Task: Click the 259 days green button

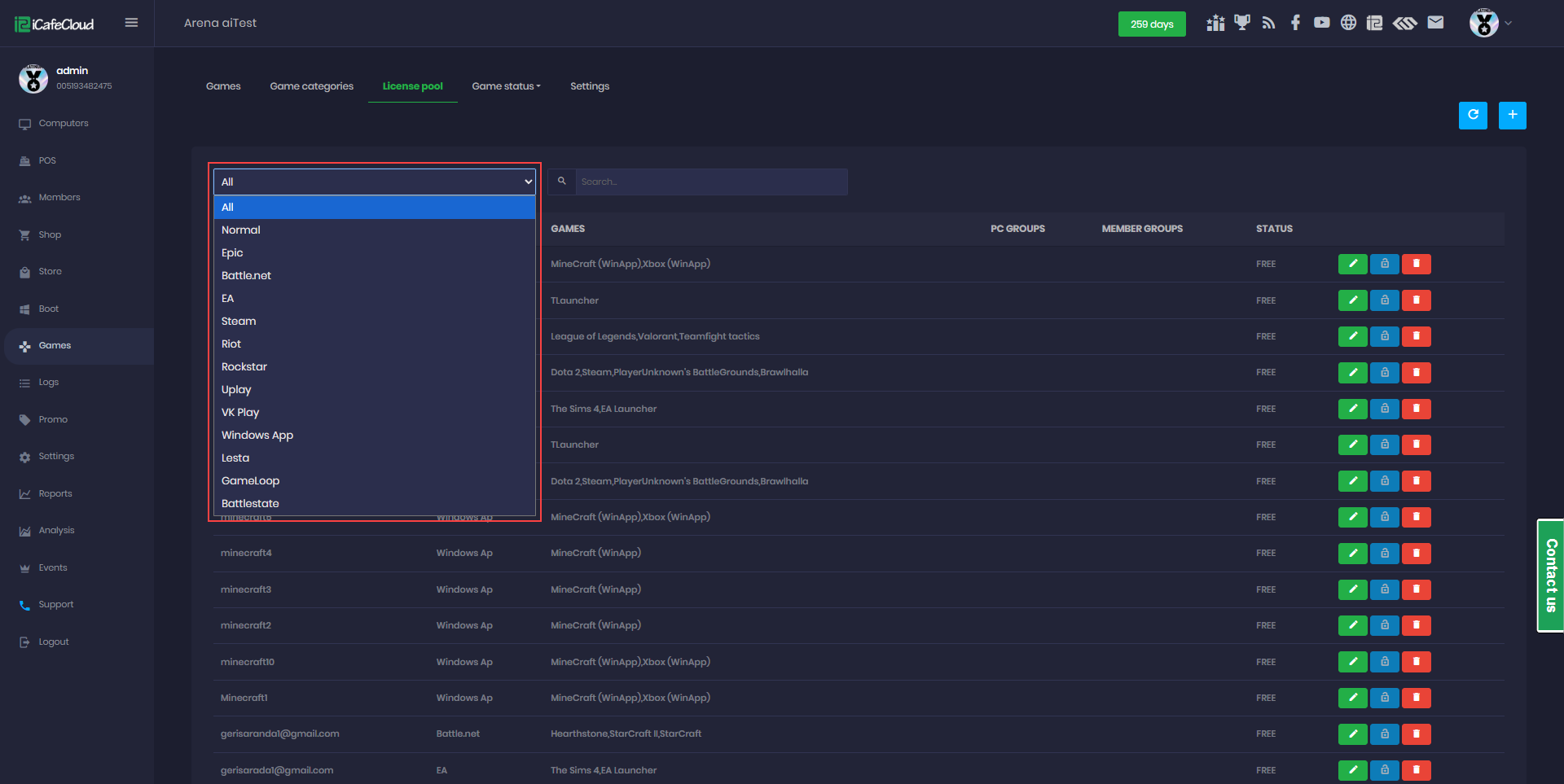Action: [x=1151, y=24]
